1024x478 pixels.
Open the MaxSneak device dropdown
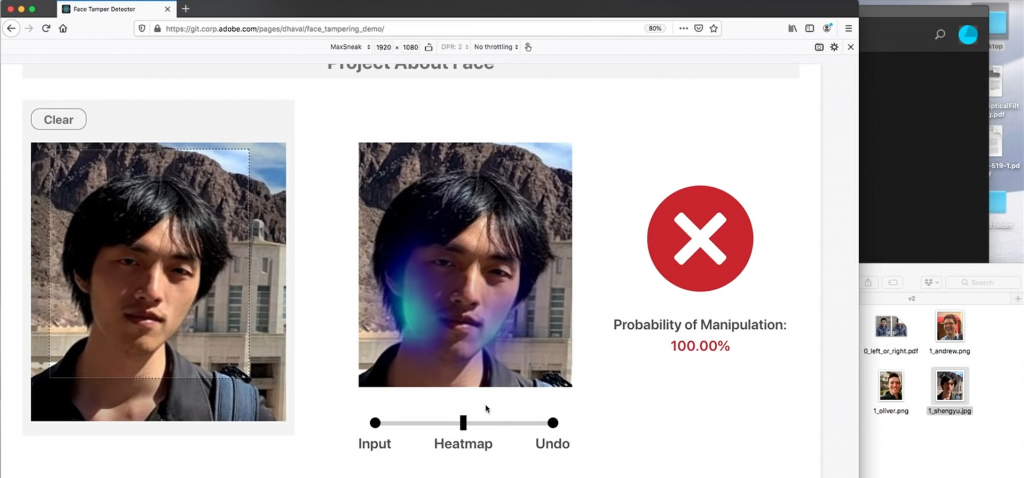[350, 47]
